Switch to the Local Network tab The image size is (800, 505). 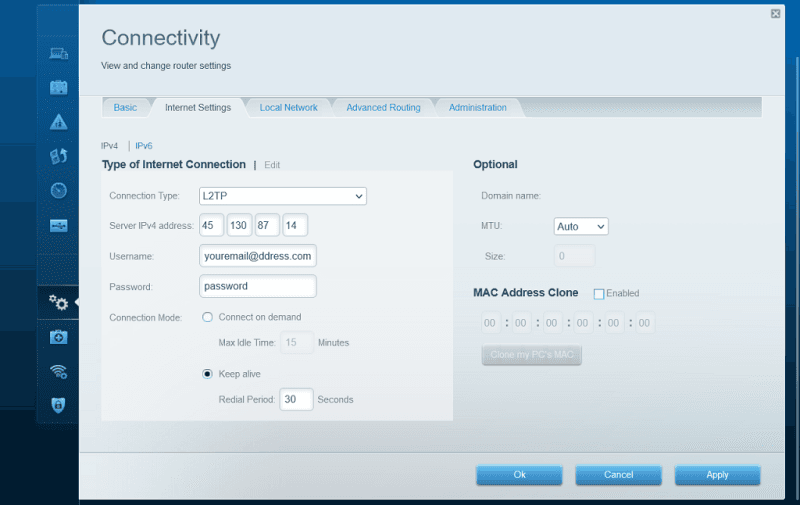point(288,108)
